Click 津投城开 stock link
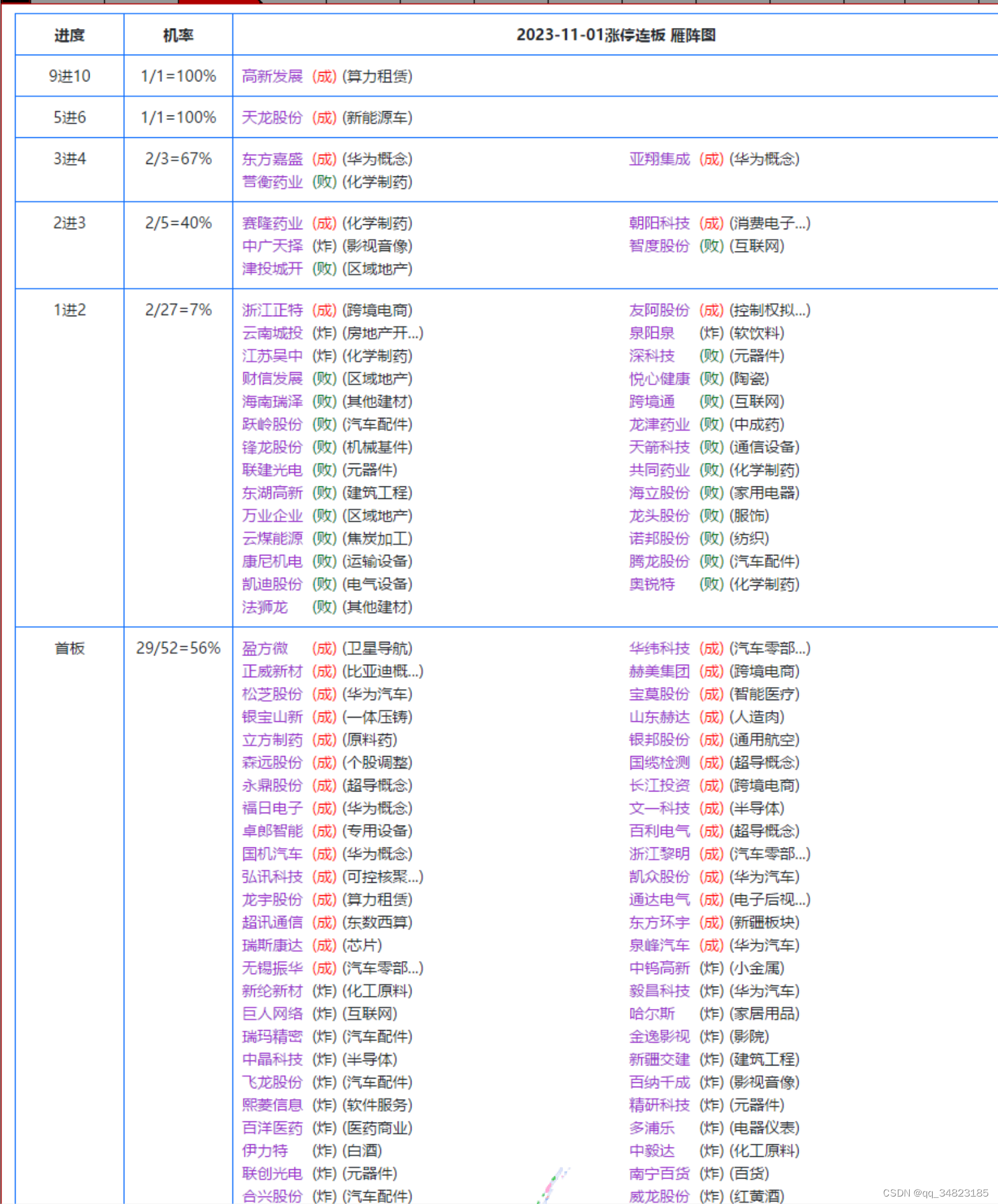 (x=272, y=269)
